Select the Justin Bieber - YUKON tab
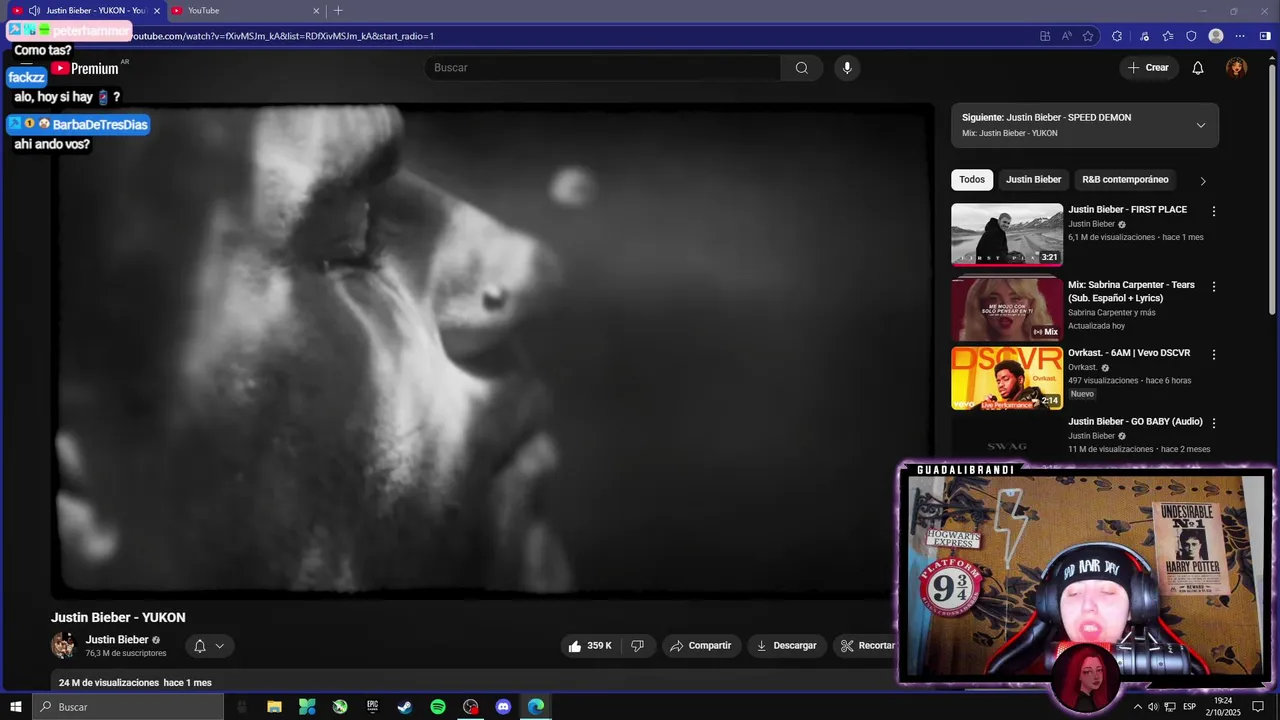The height and width of the screenshot is (720, 1280). [x=88, y=11]
